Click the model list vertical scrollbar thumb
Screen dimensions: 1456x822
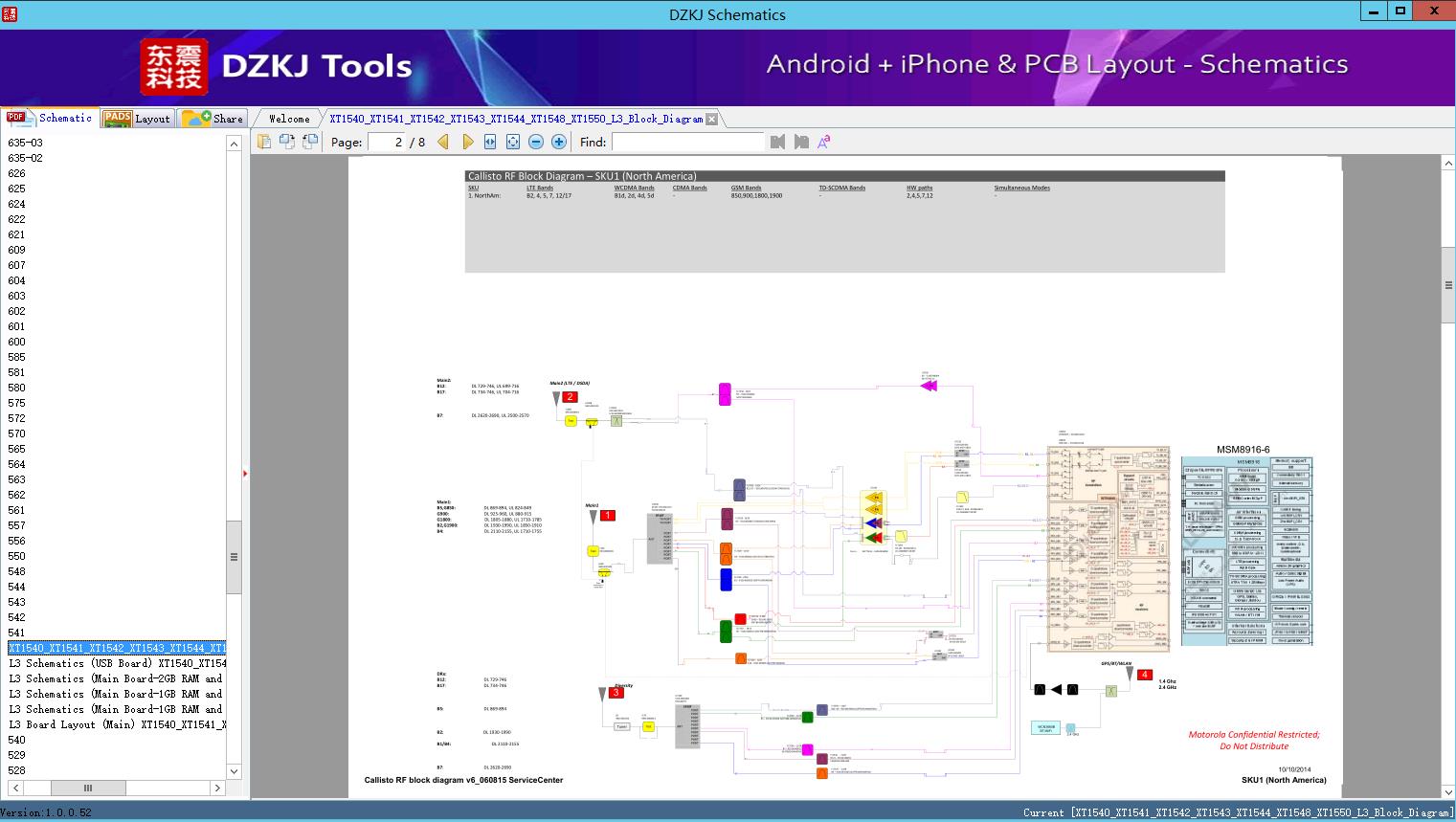point(234,557)
